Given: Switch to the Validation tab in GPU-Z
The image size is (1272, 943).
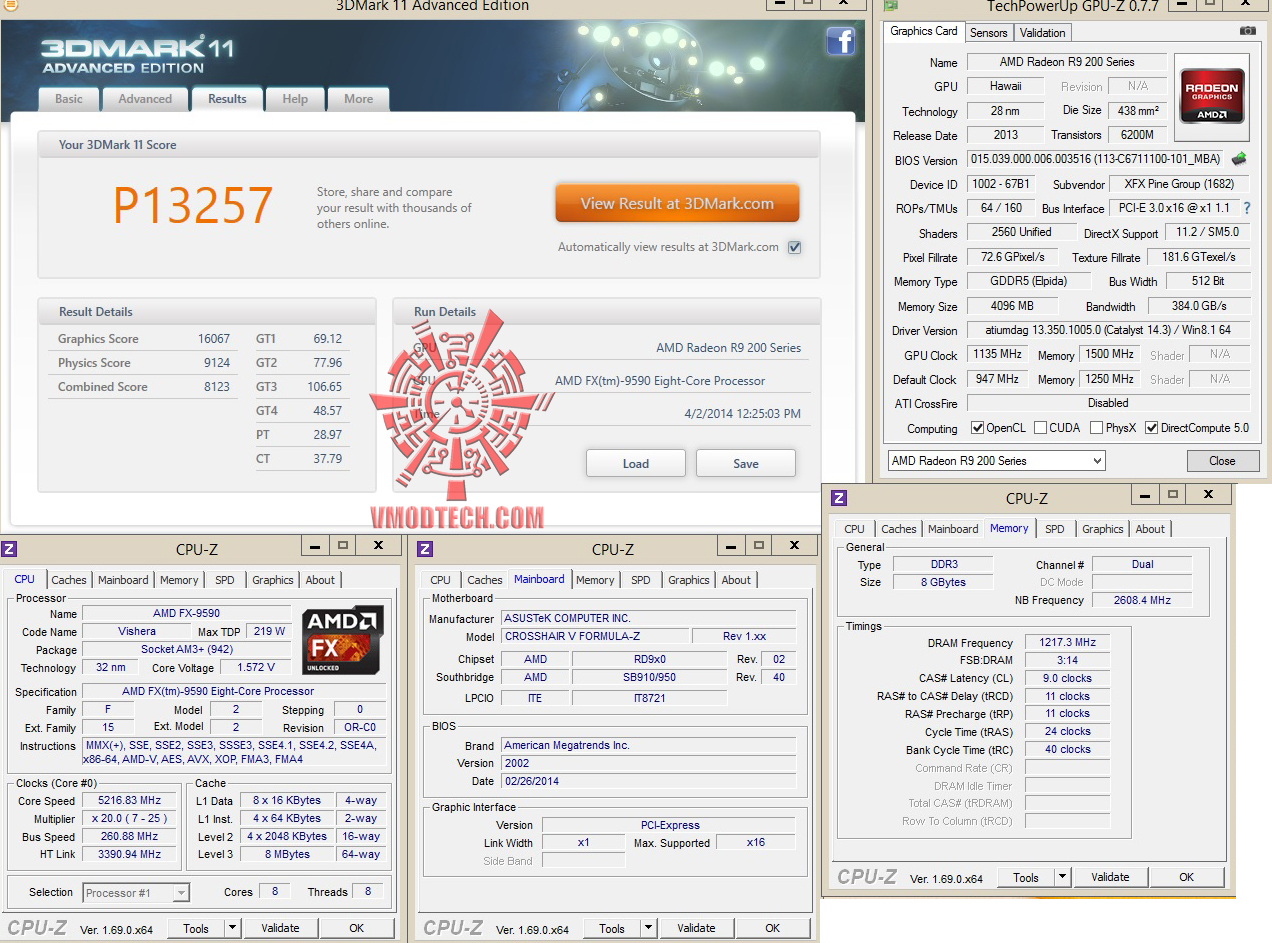Looking at the screenshot, I should click(x=1043, y=33).
